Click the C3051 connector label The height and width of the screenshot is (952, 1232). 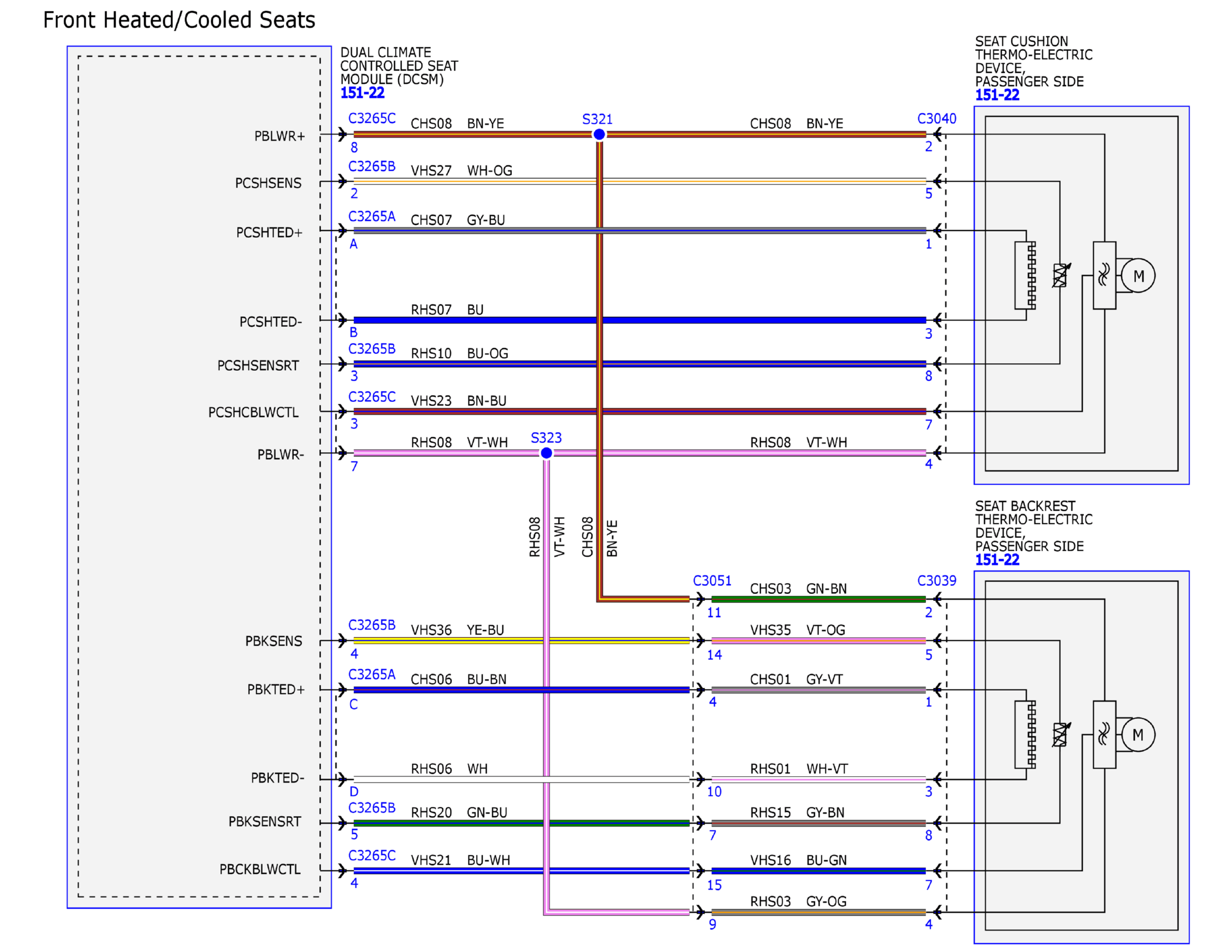click(712, 580)
